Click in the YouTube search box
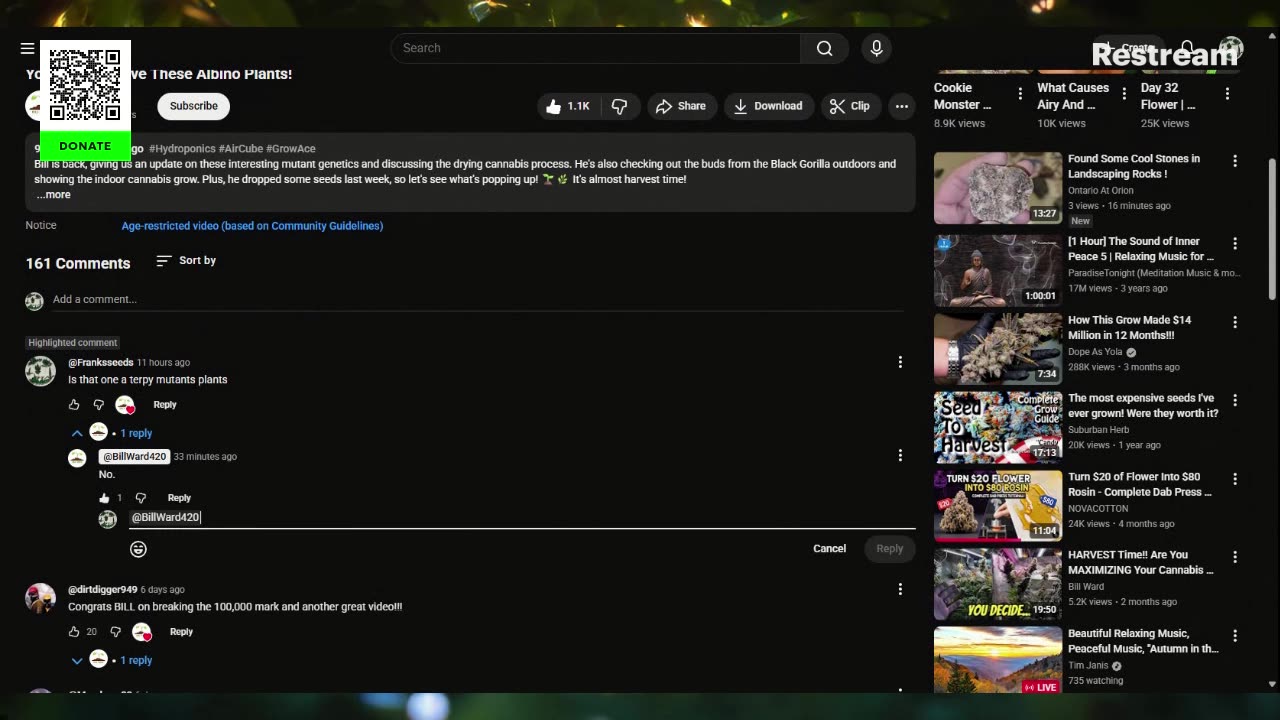The height and width of the screenshot is (720, 1280). click(x=595, y=48)
